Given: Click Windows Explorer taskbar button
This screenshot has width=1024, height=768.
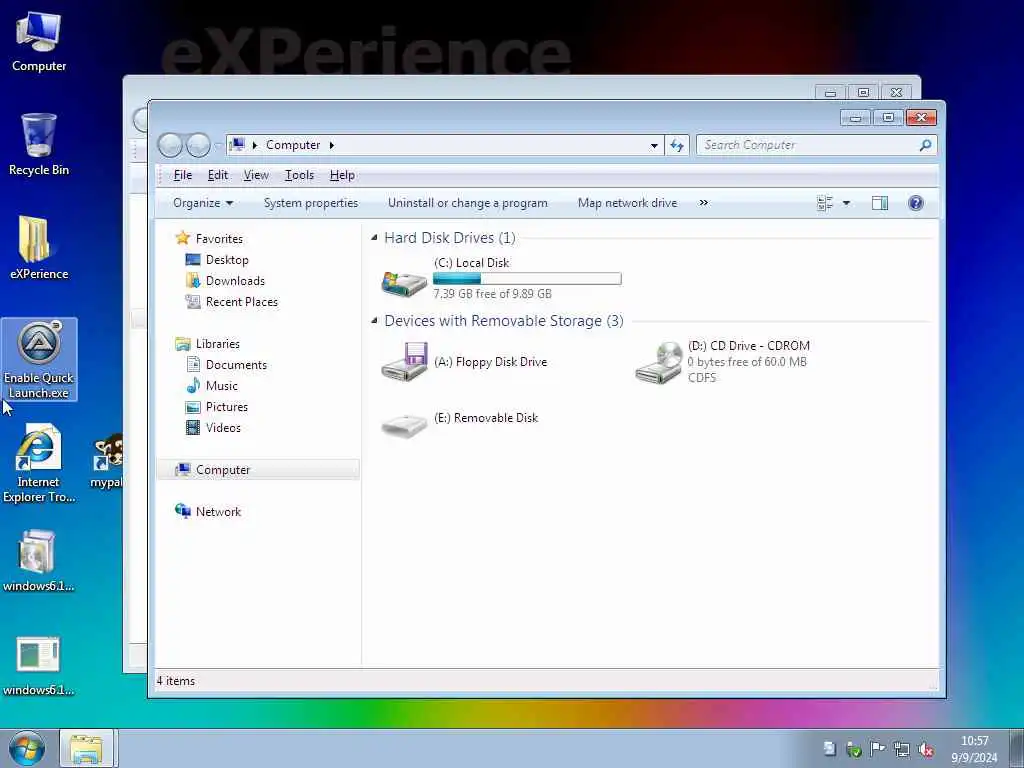Looking at the screenshot, I should coord(87,748).
